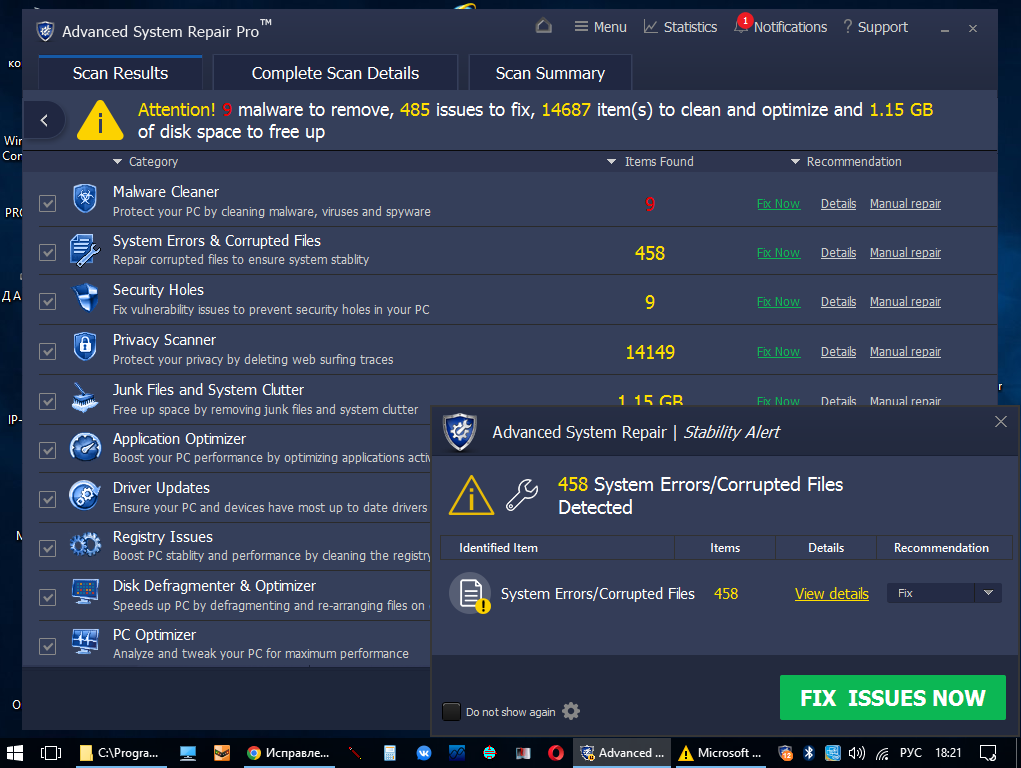This screenshot has width=1021, height=768.
Task: Open Details for Security Holes
Action: point(838,302)
